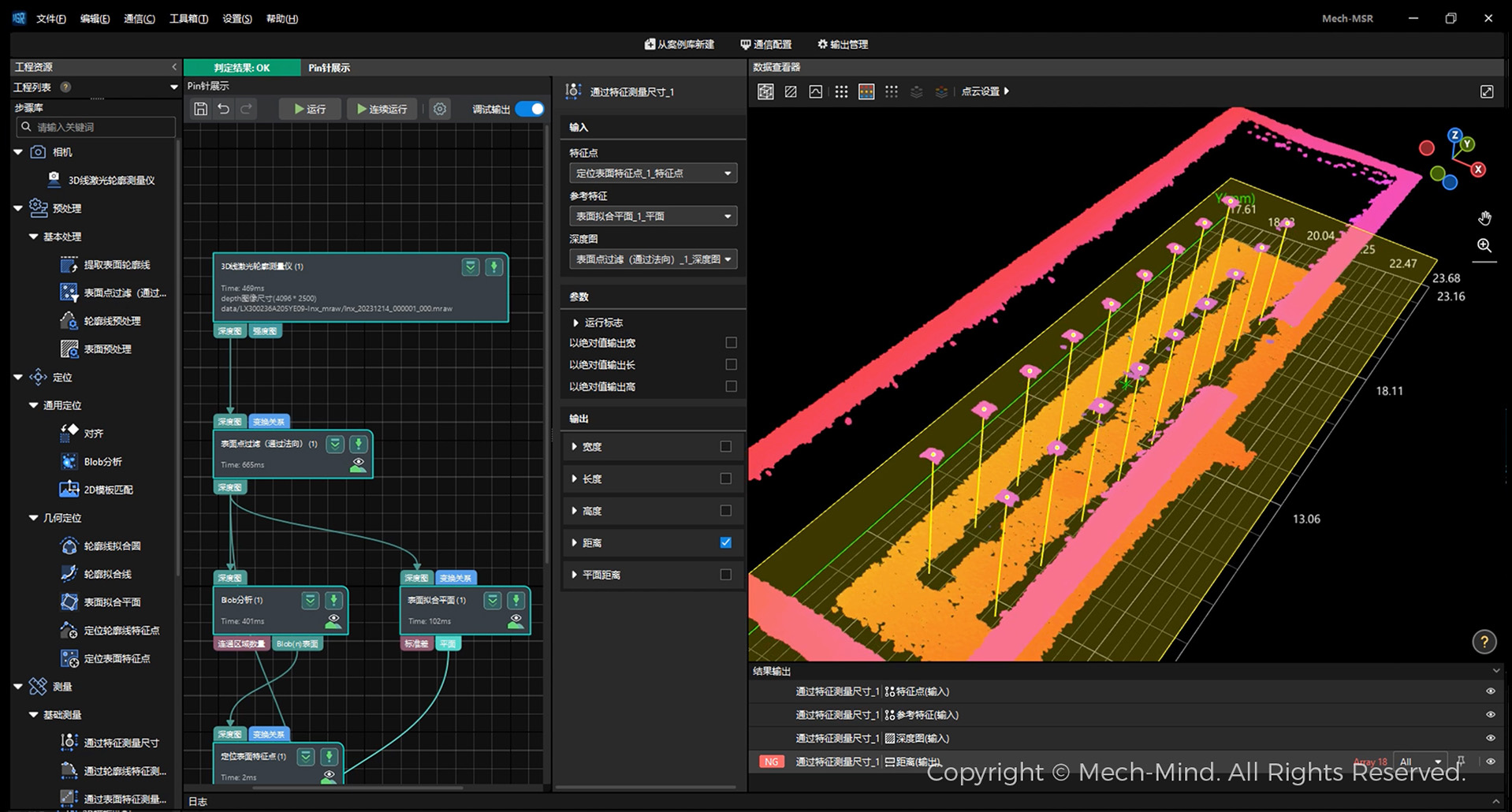The height and width of the screenshot is (812, 1512).
Task: Open the 特征点 dropdown
Action: coord(653,173)
